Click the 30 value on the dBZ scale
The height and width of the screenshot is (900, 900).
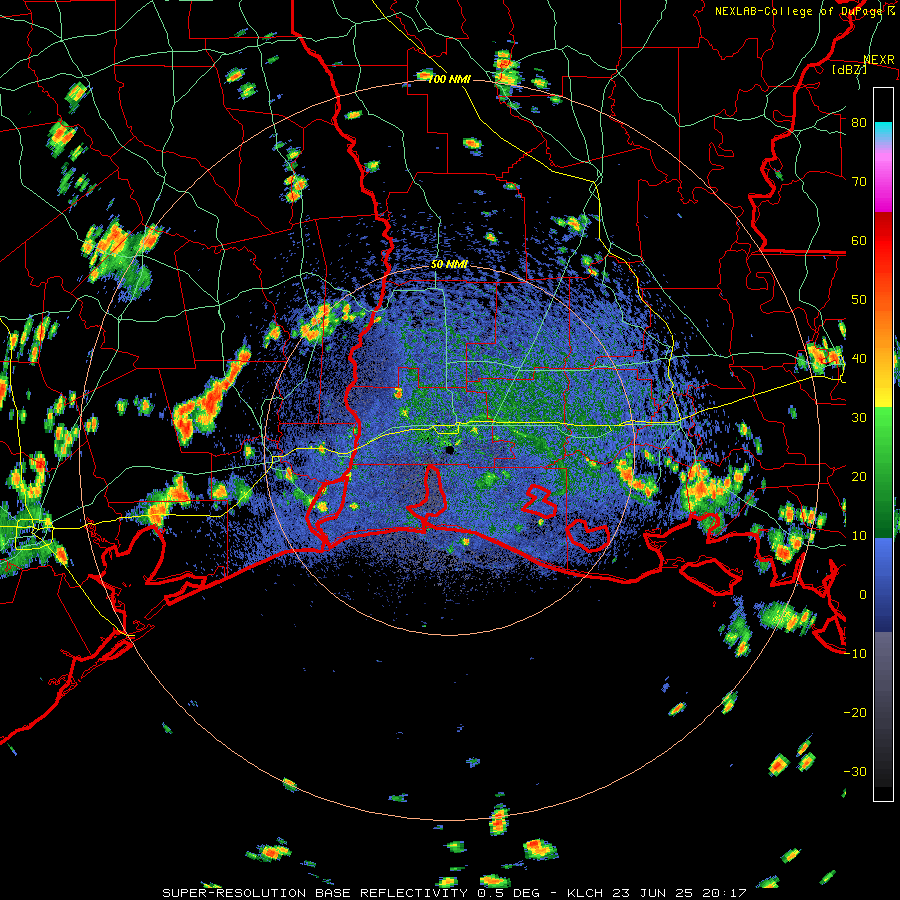[x=859, y=418]
